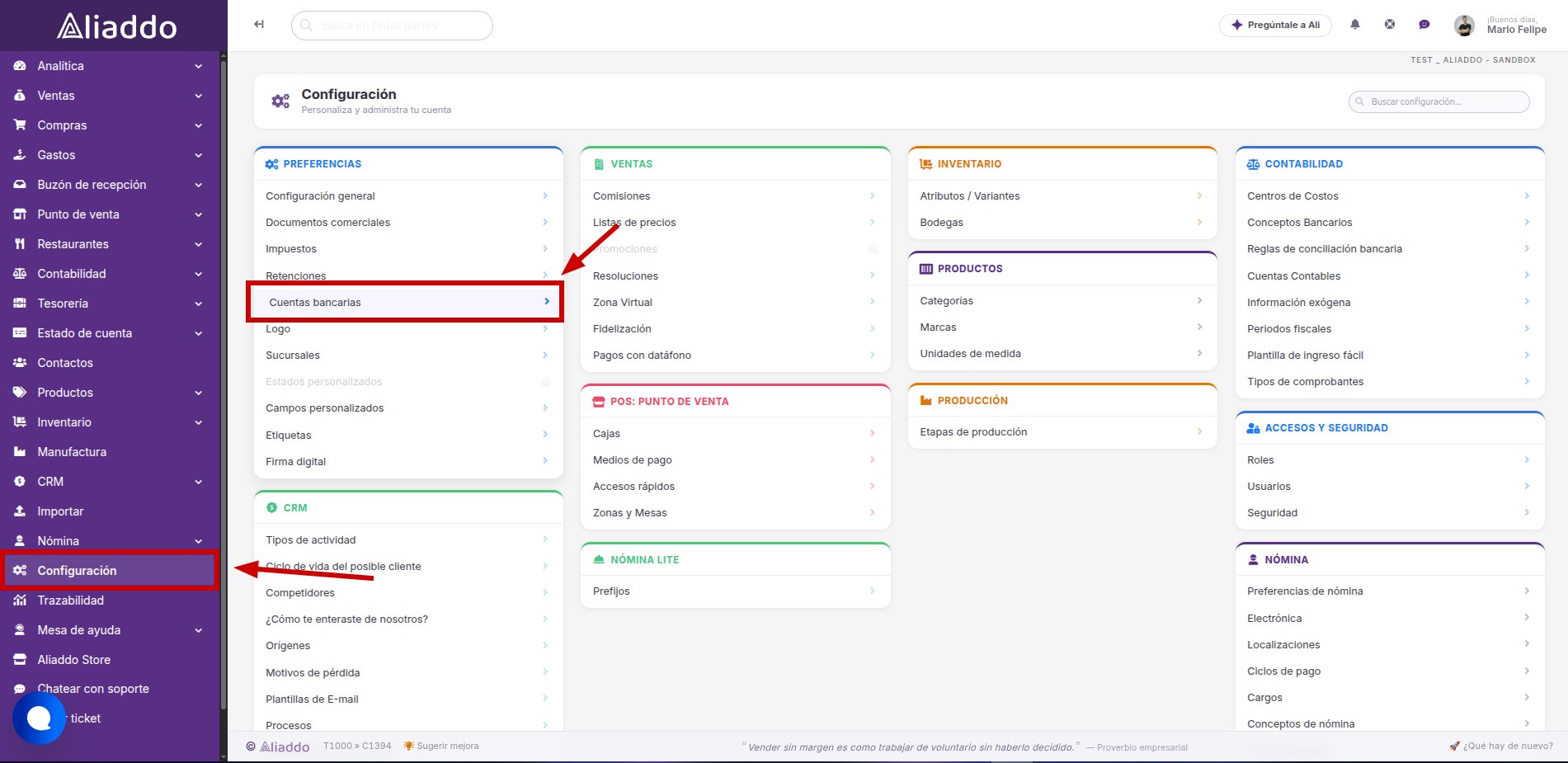The height and width of the screenshot is (763, 1568).
Task: Click the Aliaddo Store icon
Action: coord(20,660)
